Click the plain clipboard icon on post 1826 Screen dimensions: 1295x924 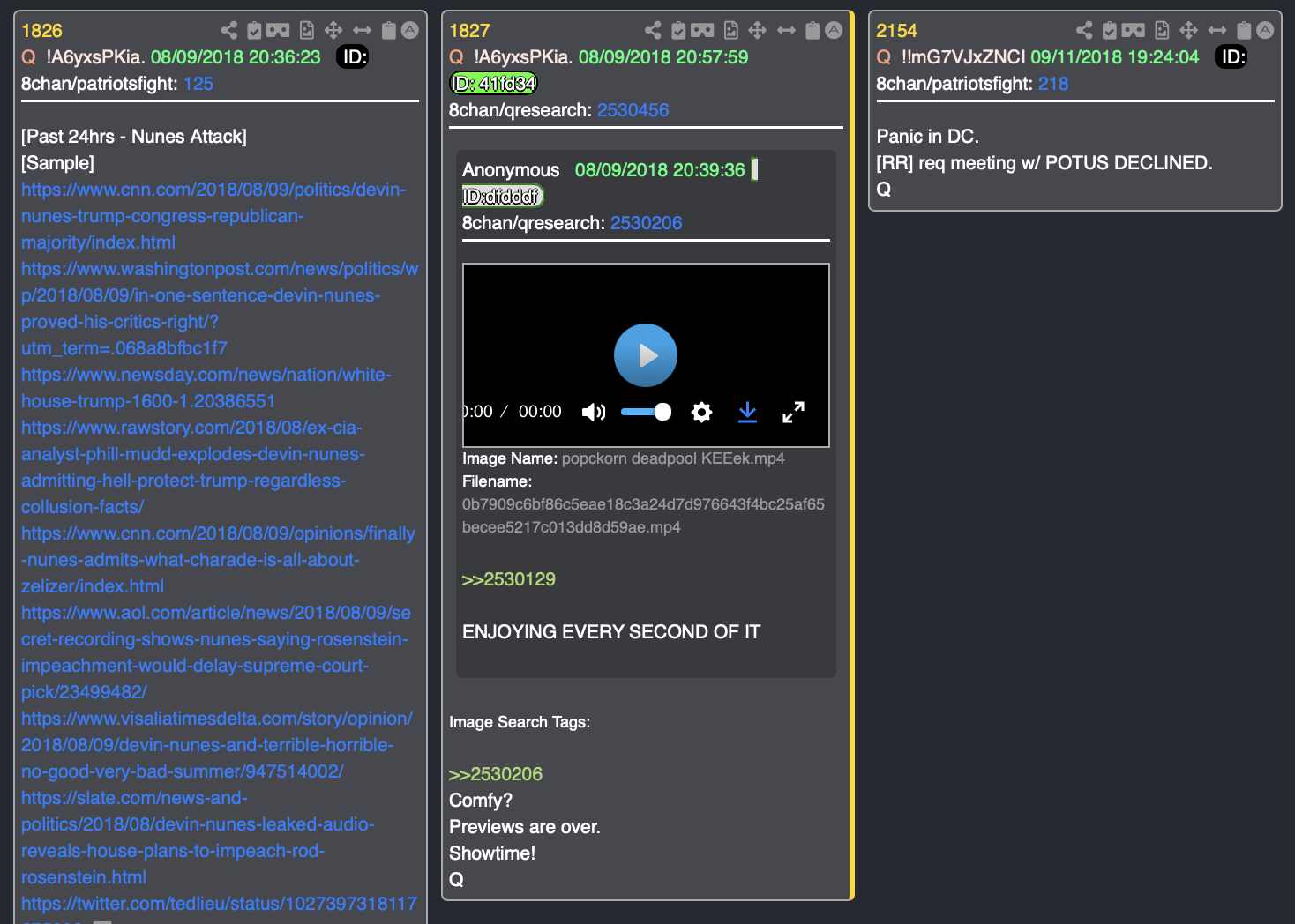tap(388, 31)
